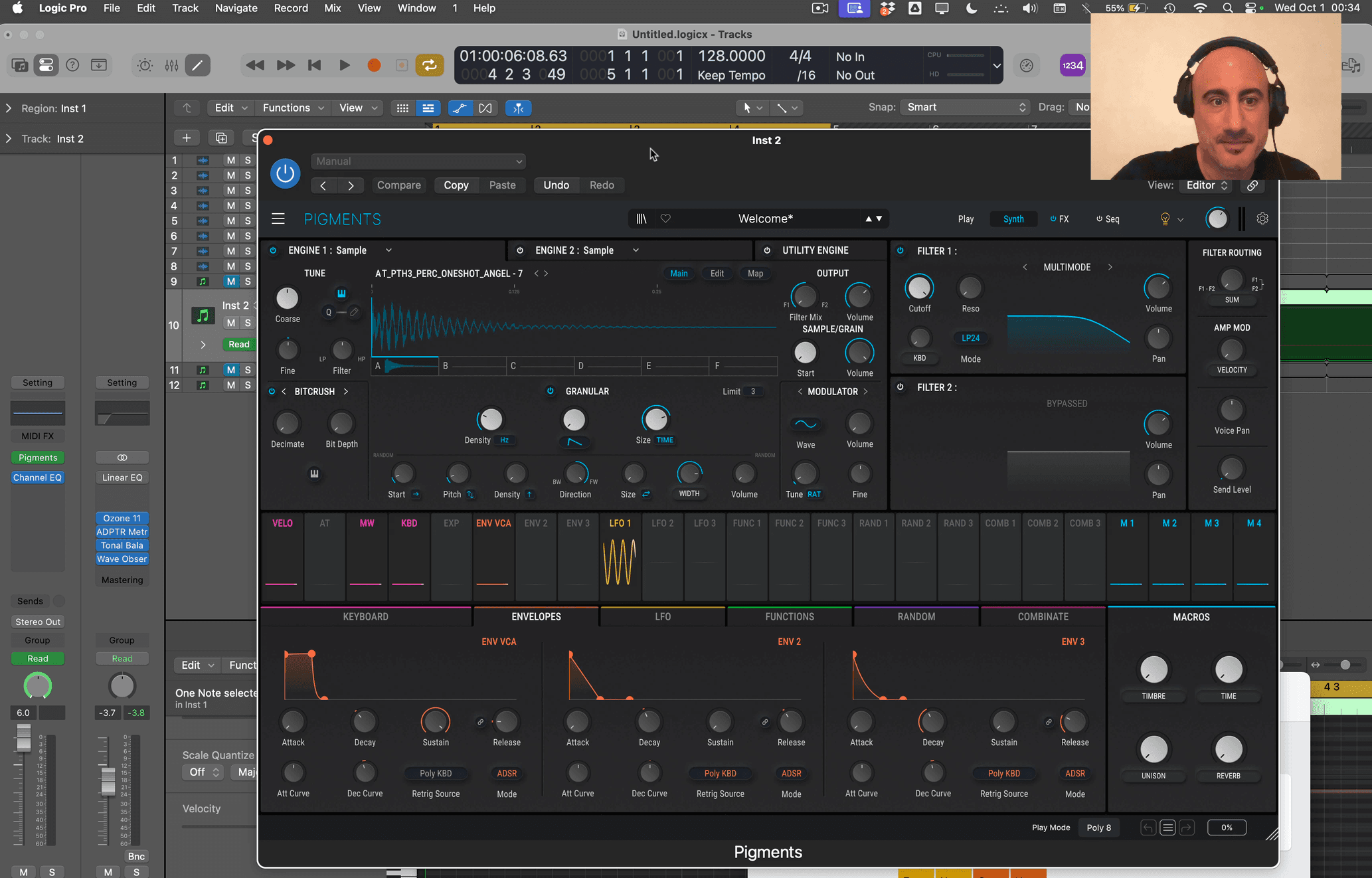Open Engine 2 Sample type dropdown
1372x878 pixels.
click(636, 250)
